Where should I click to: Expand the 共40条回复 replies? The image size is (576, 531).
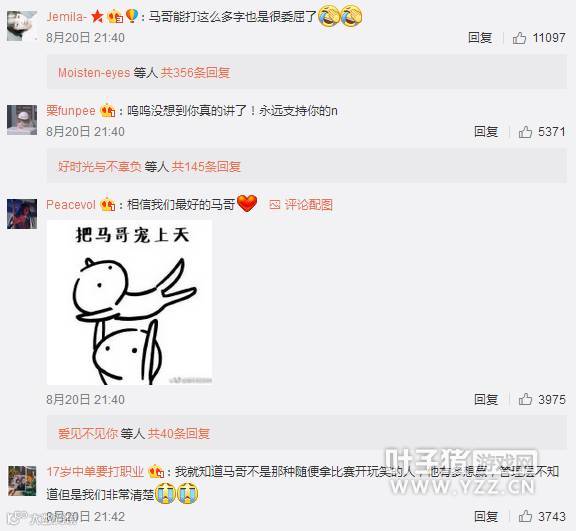tap(179, 433)
